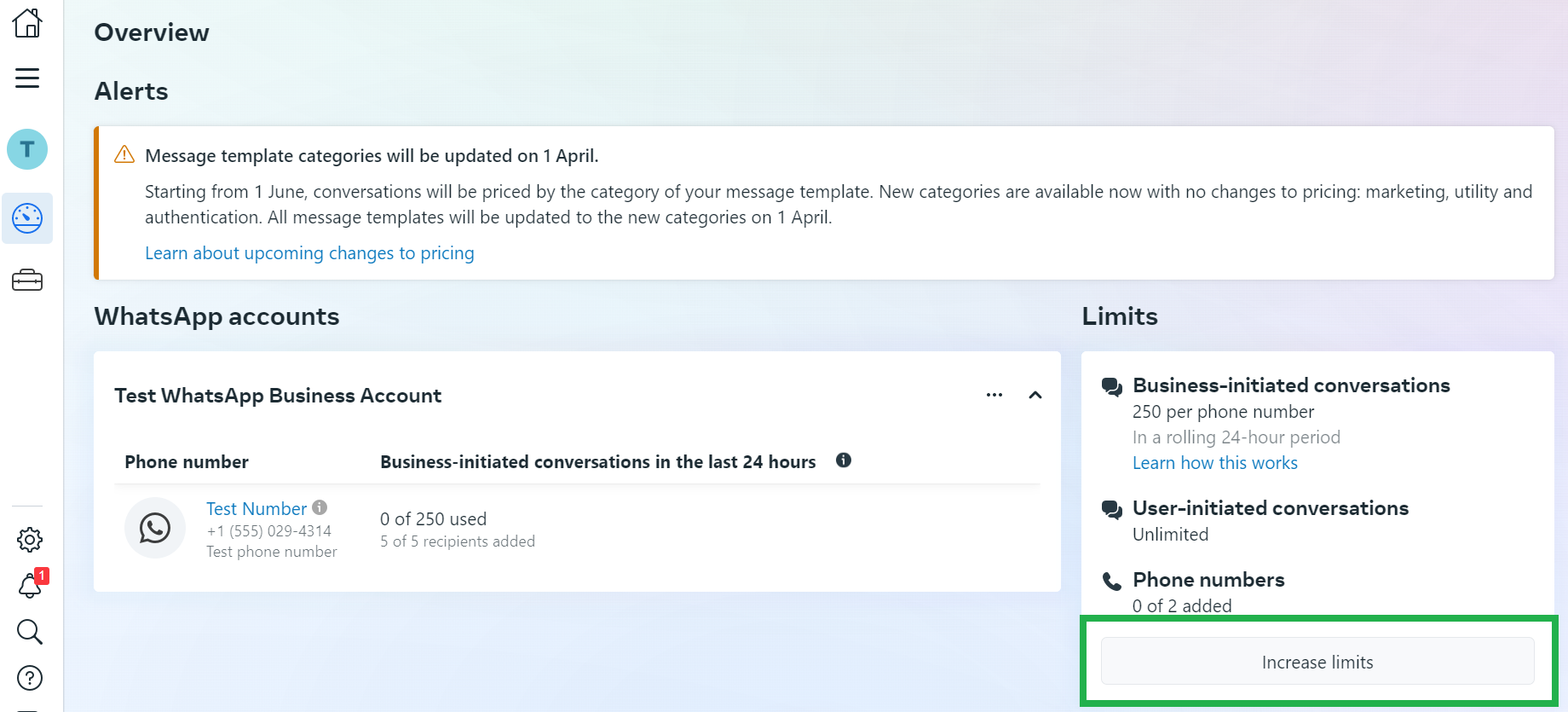Open the three-dot account options menu
Viewport: 1568px width, 712px height.
pyautogui.click(x=994, y=395)
